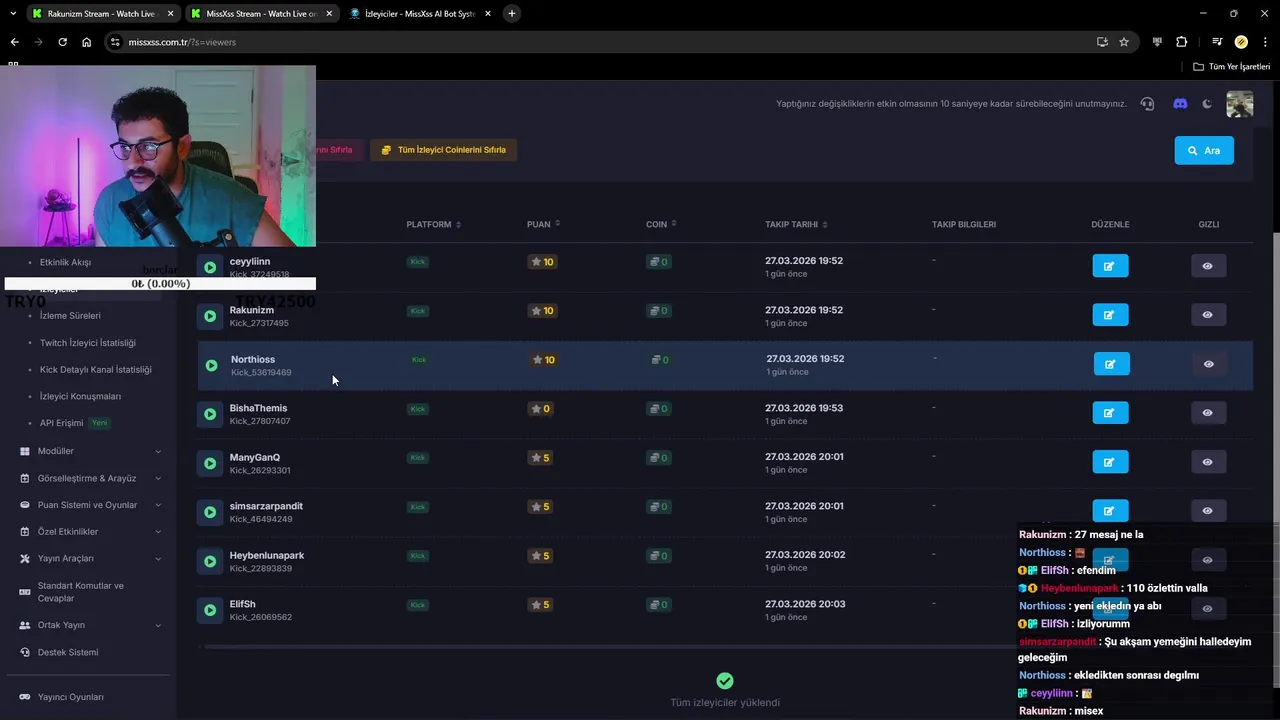Viewport: 1280px width, 720px height.
Task: Click Tüm İzleyici Coinlerini Sıfırla button
Action: point(443,150)
